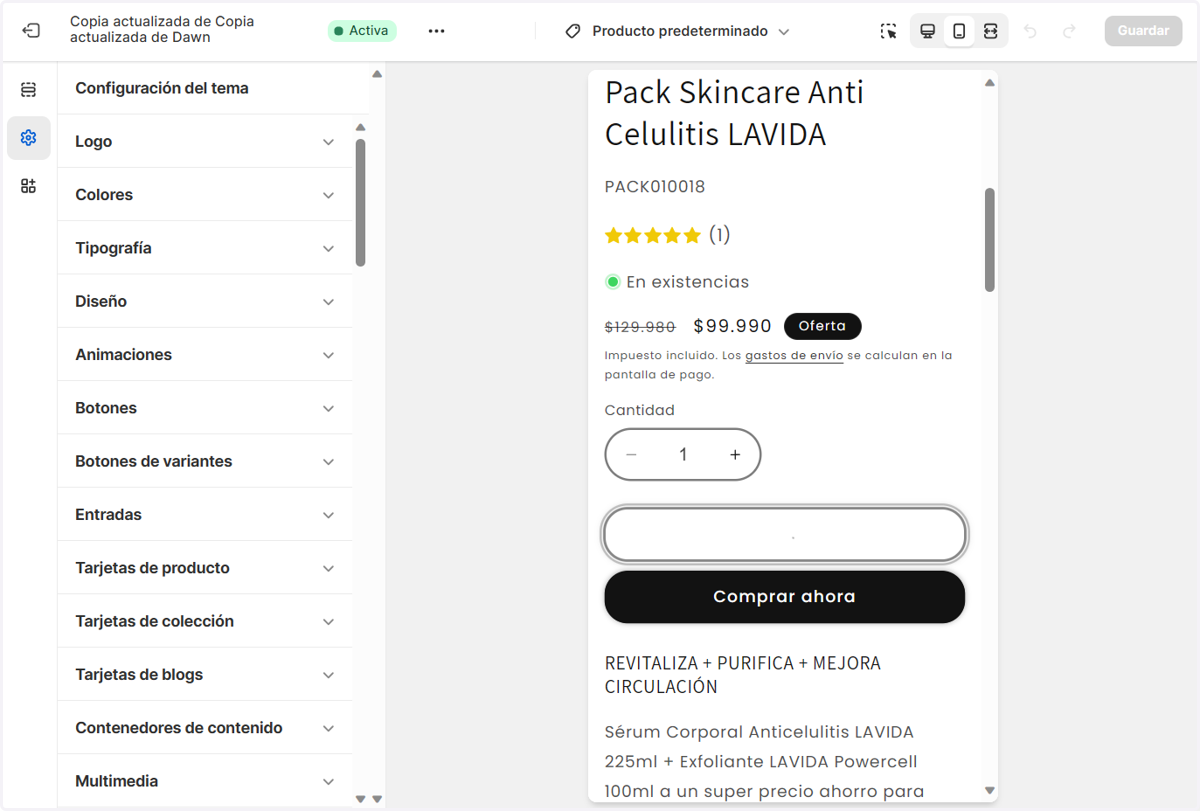
Task: Switch to desktop preview mode
Action: click(928, 31)
